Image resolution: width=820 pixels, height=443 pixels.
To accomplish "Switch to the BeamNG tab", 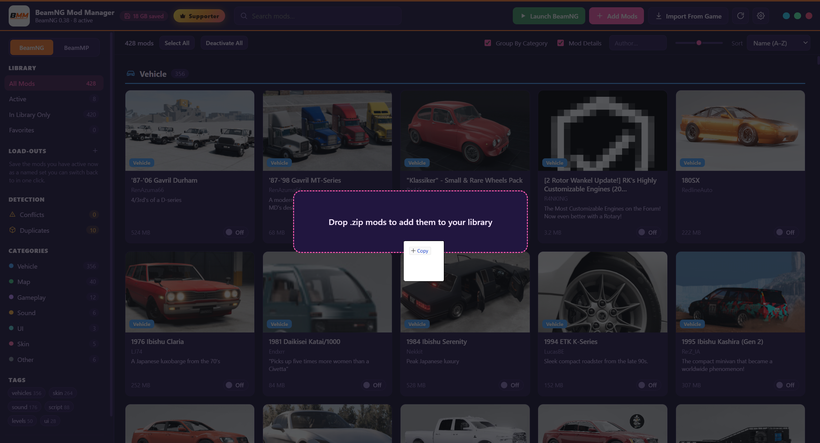I will pyautogui.click(x=32, y=48).
